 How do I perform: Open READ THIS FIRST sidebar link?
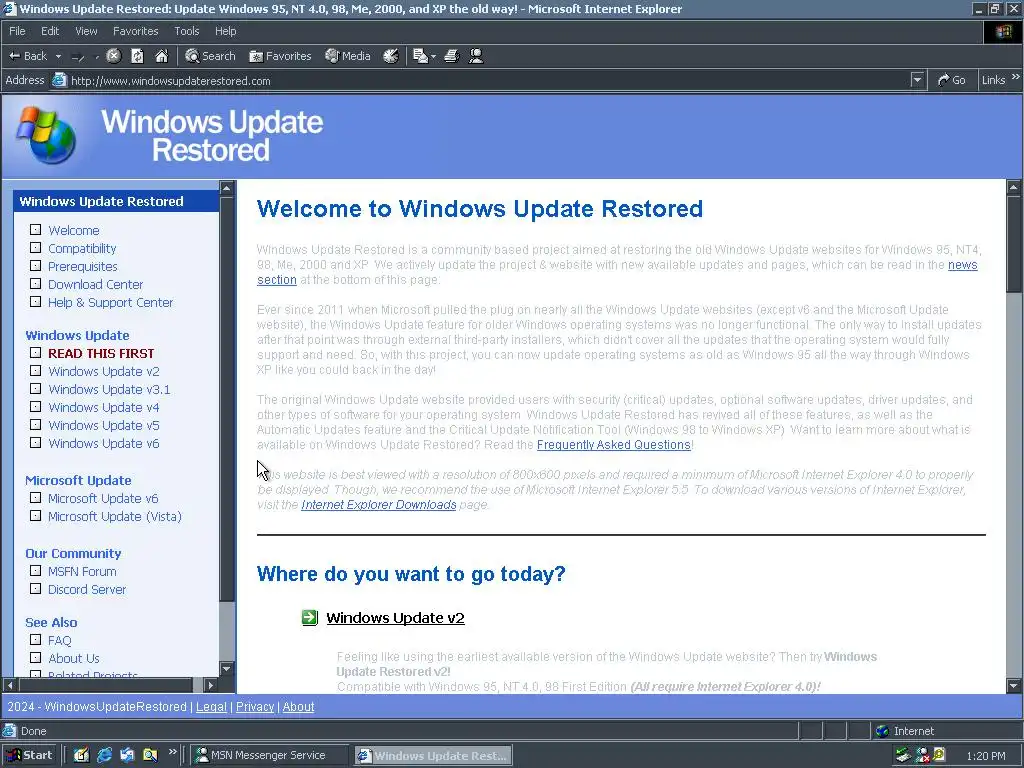click(101, 353)
